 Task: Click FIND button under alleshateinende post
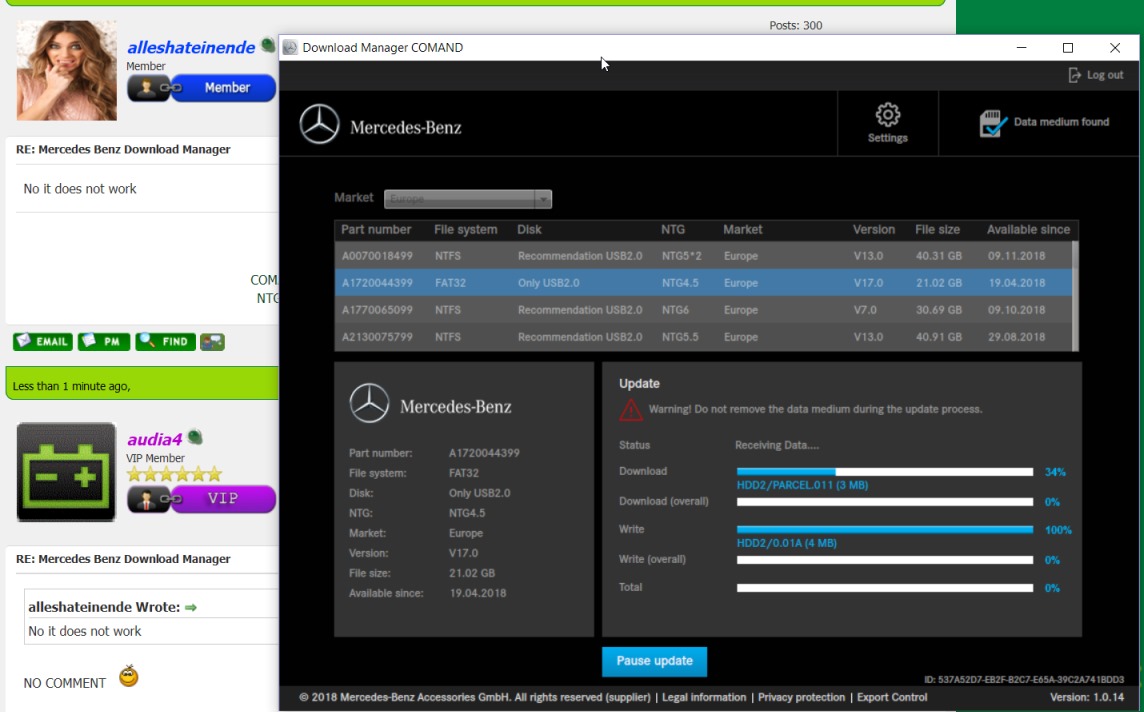point(166,341)
